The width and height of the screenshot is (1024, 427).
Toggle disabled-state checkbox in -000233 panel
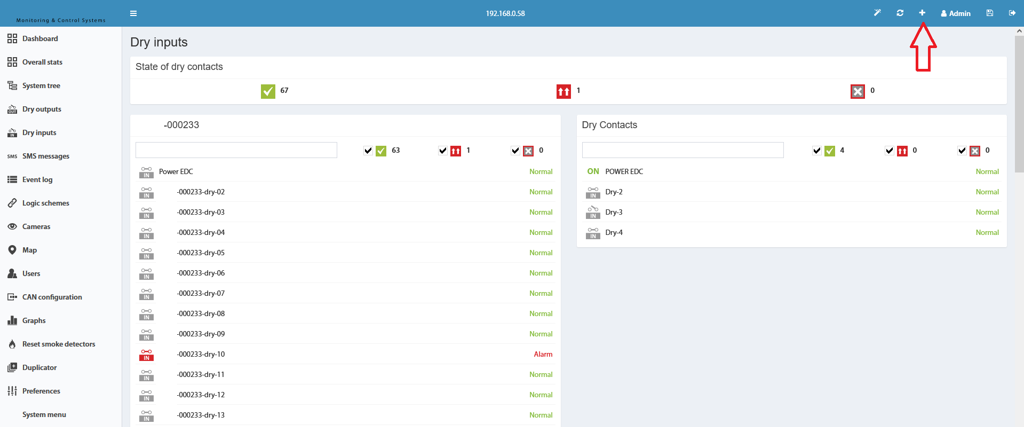point(516,150)
